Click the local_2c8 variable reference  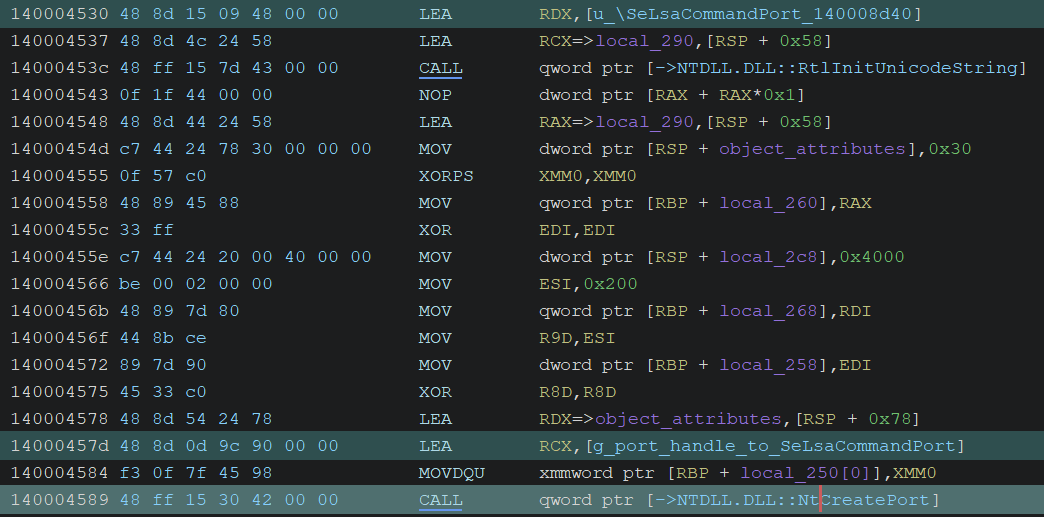pyautogui.click(x=768, y=257)
